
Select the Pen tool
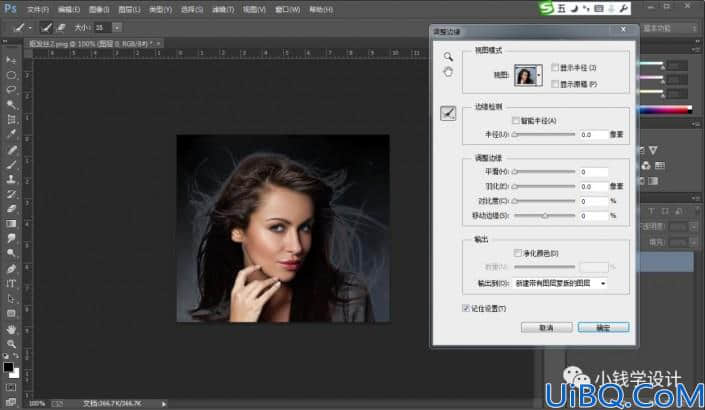tap(11, 269)
